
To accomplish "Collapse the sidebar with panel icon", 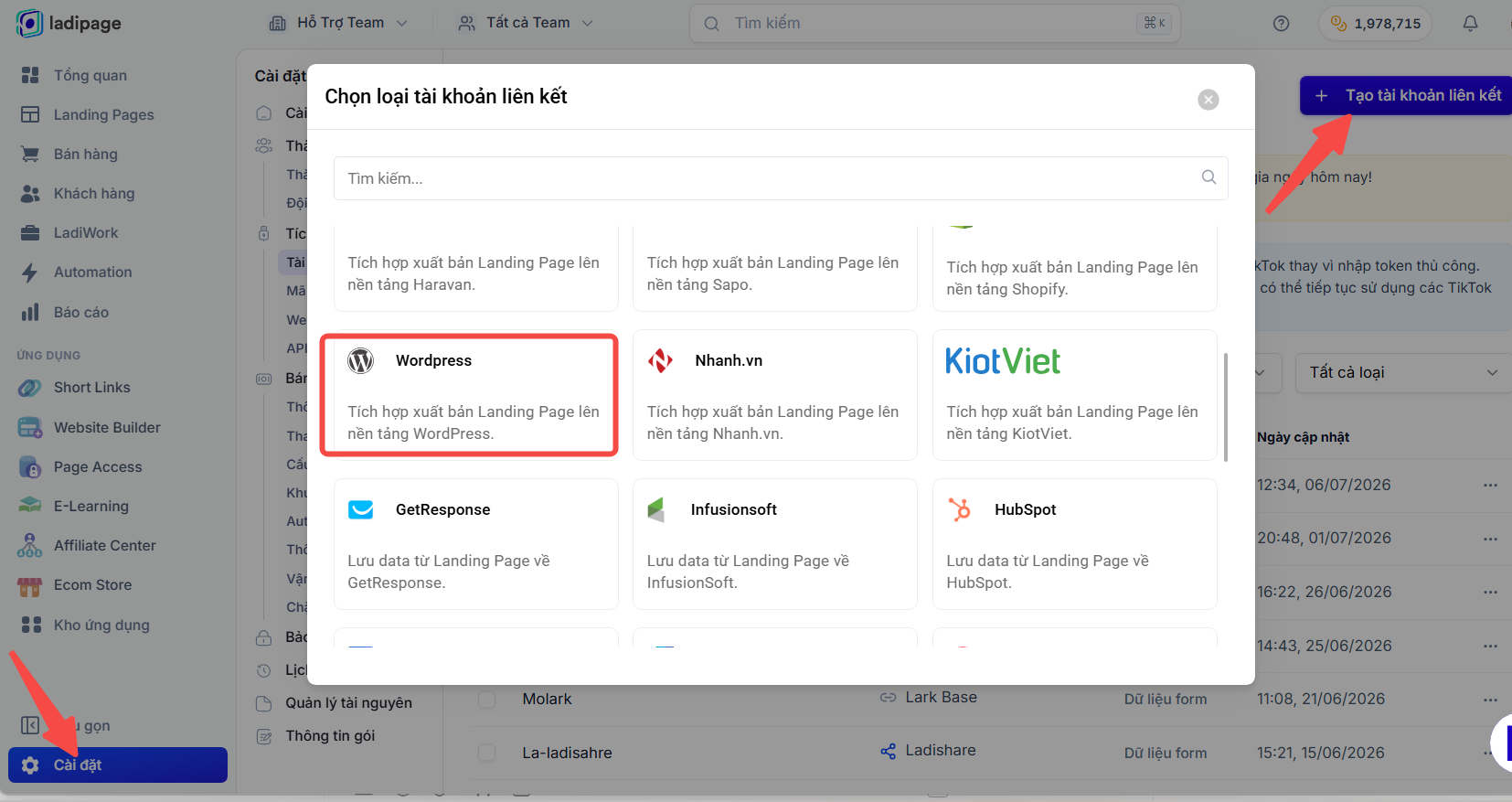I will click(x=30, y=725).
